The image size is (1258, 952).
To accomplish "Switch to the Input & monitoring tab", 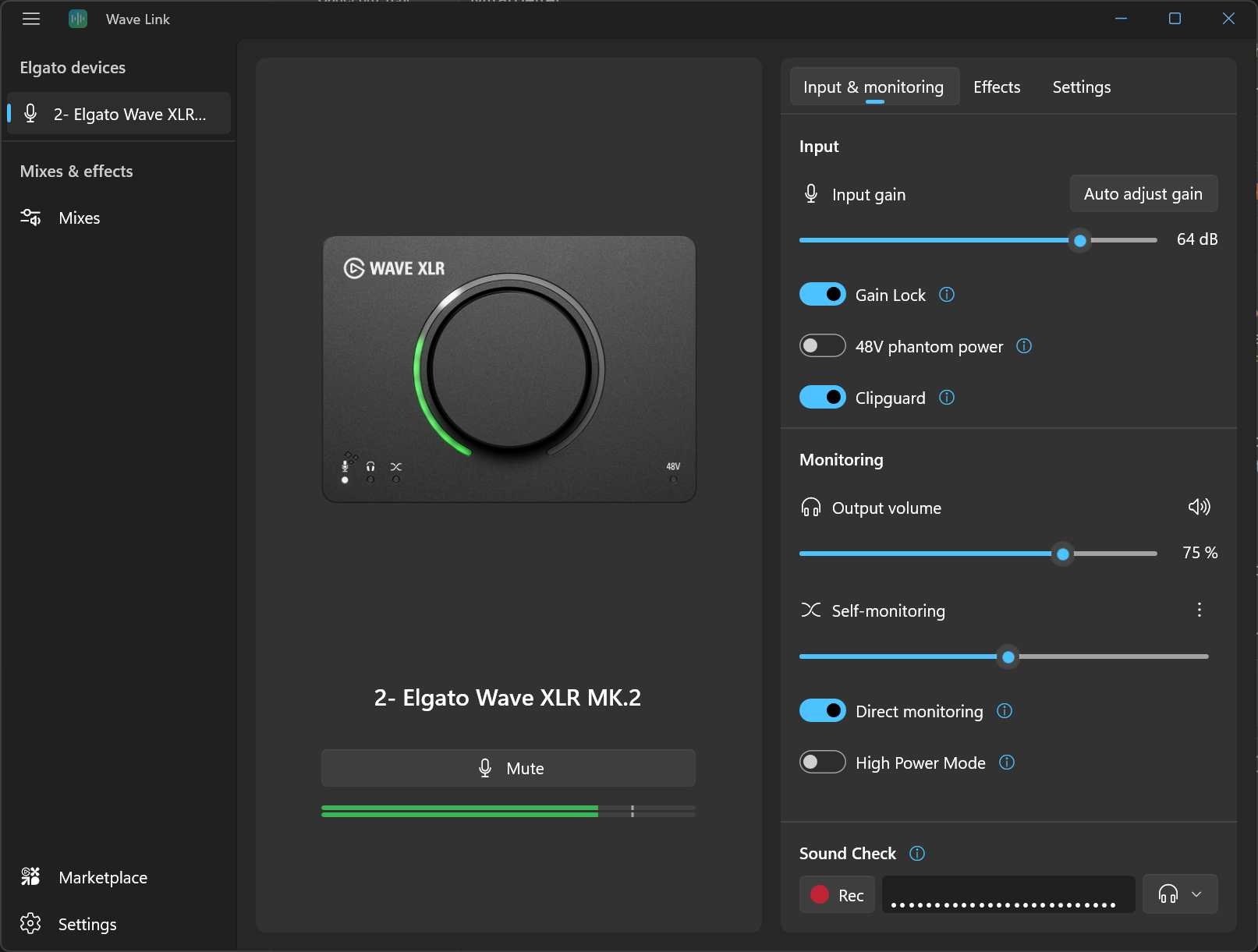I will pyautogui.click(x=874, y=87).
